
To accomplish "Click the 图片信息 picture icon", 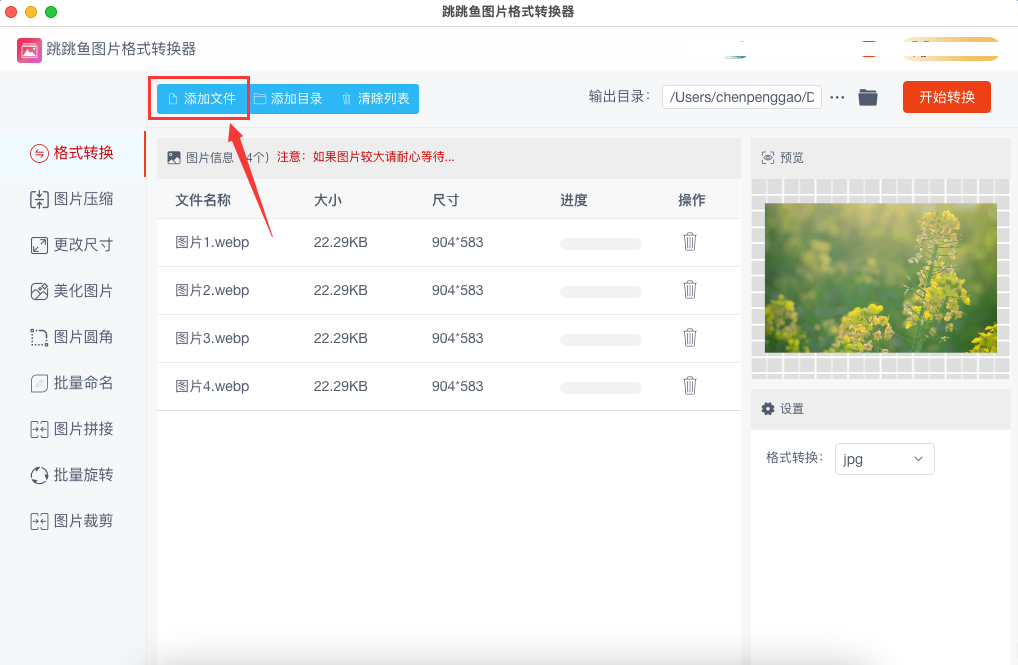I will pyautogui.click(x=174, y=157).
